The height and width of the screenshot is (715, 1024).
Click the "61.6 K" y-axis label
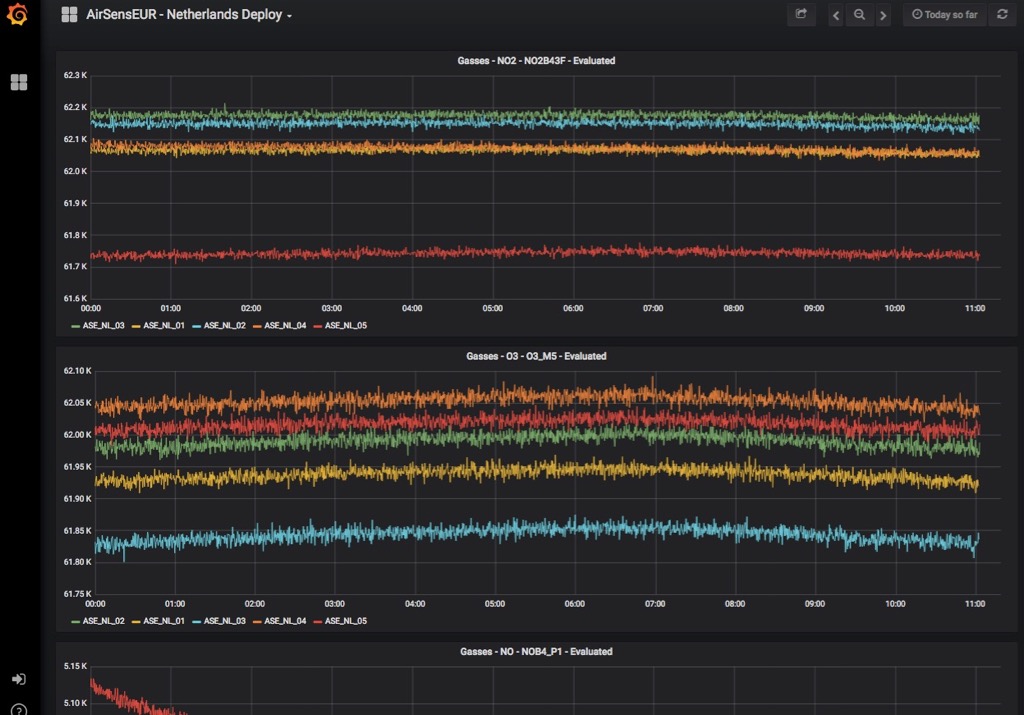coord(75,298)
